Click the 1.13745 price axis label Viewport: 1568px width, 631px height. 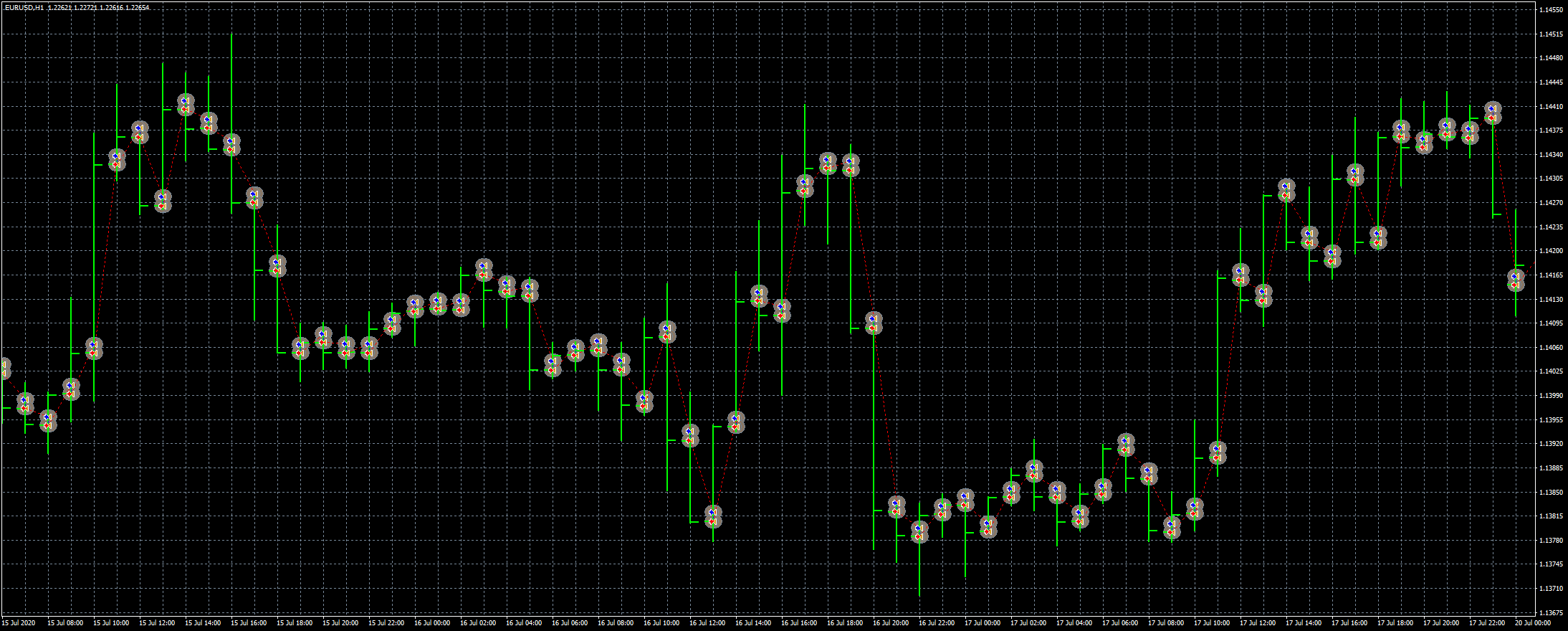1550,564
